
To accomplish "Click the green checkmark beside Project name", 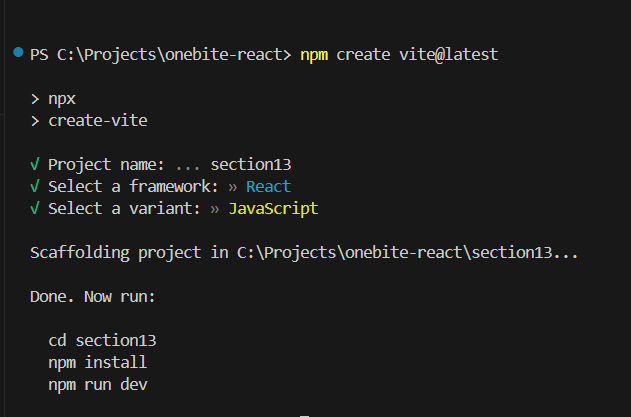I will pos(35,164).
